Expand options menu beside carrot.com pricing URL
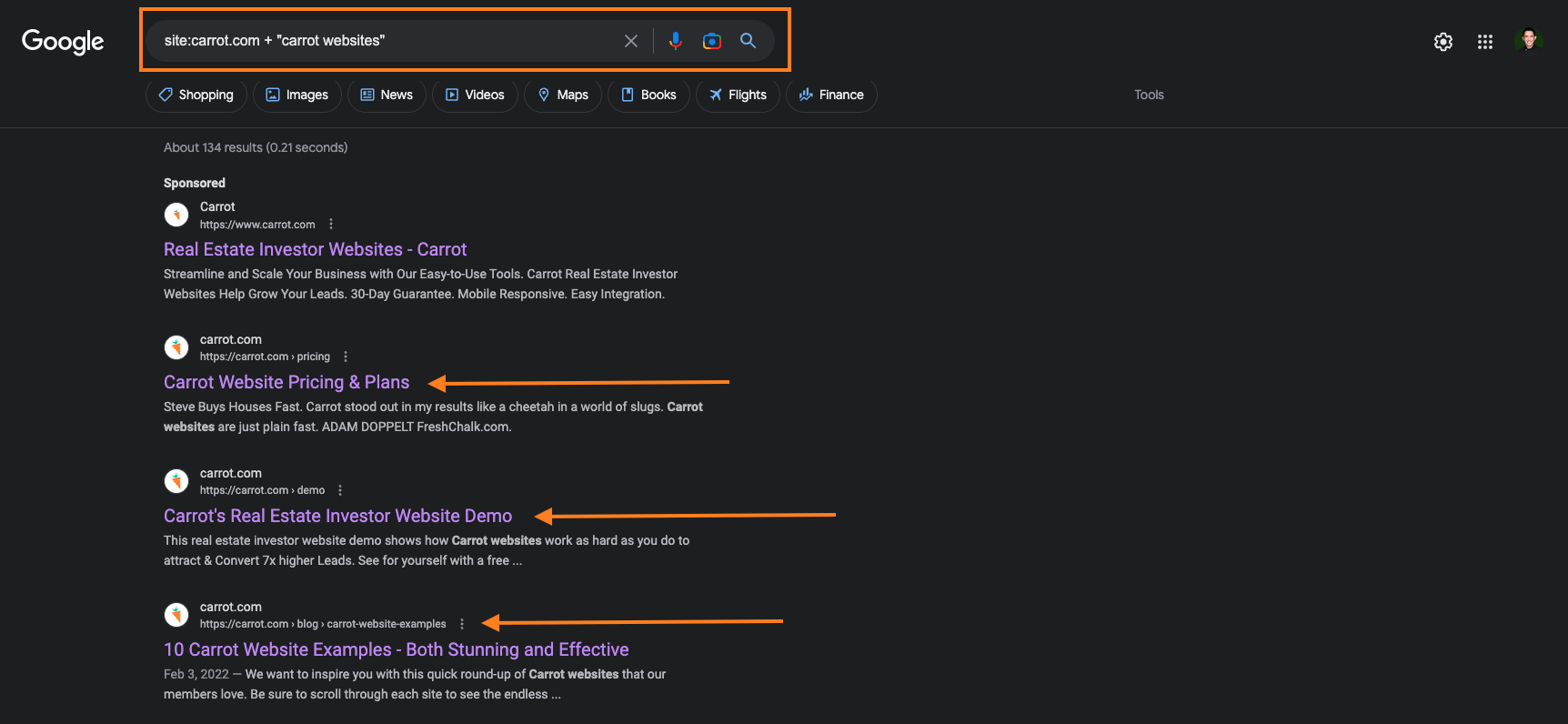 pos(346,357)
